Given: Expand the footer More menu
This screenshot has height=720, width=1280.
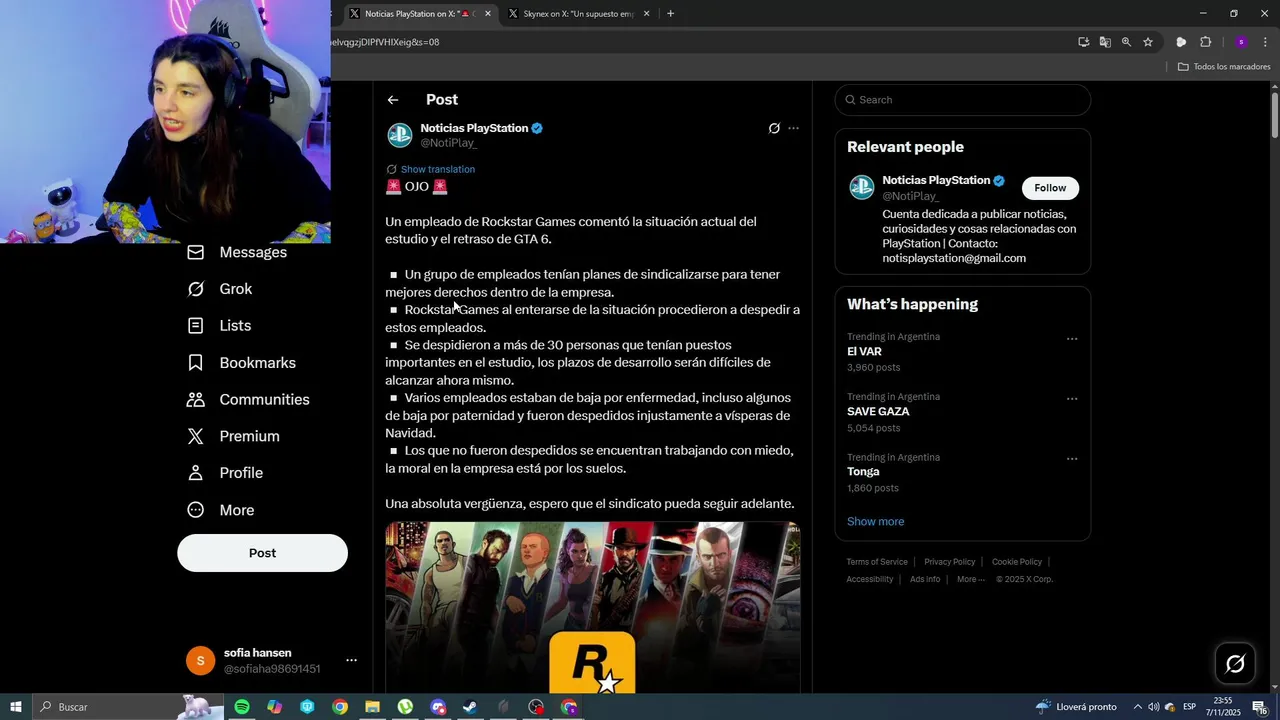Looking at the screenshot, I should tap(970, 579).
